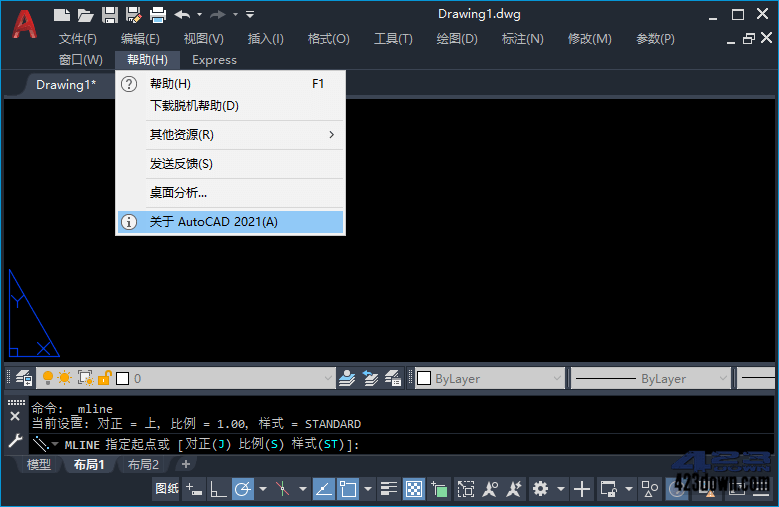Image resolution: width=779 pixels, height=507 pixels.
Task: Click the Plot printer icon
Action: click(157, 15)
